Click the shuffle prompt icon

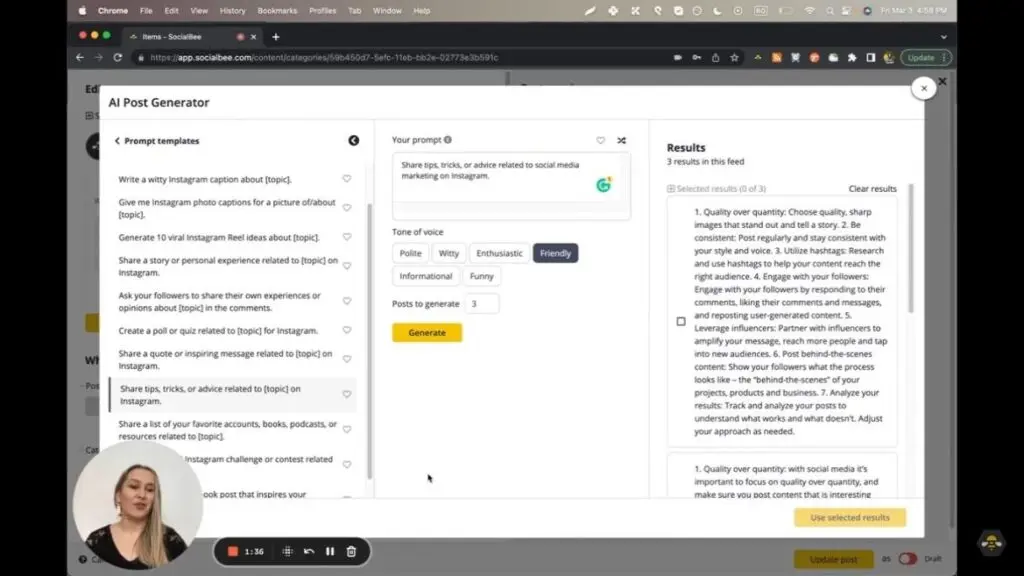621,141
